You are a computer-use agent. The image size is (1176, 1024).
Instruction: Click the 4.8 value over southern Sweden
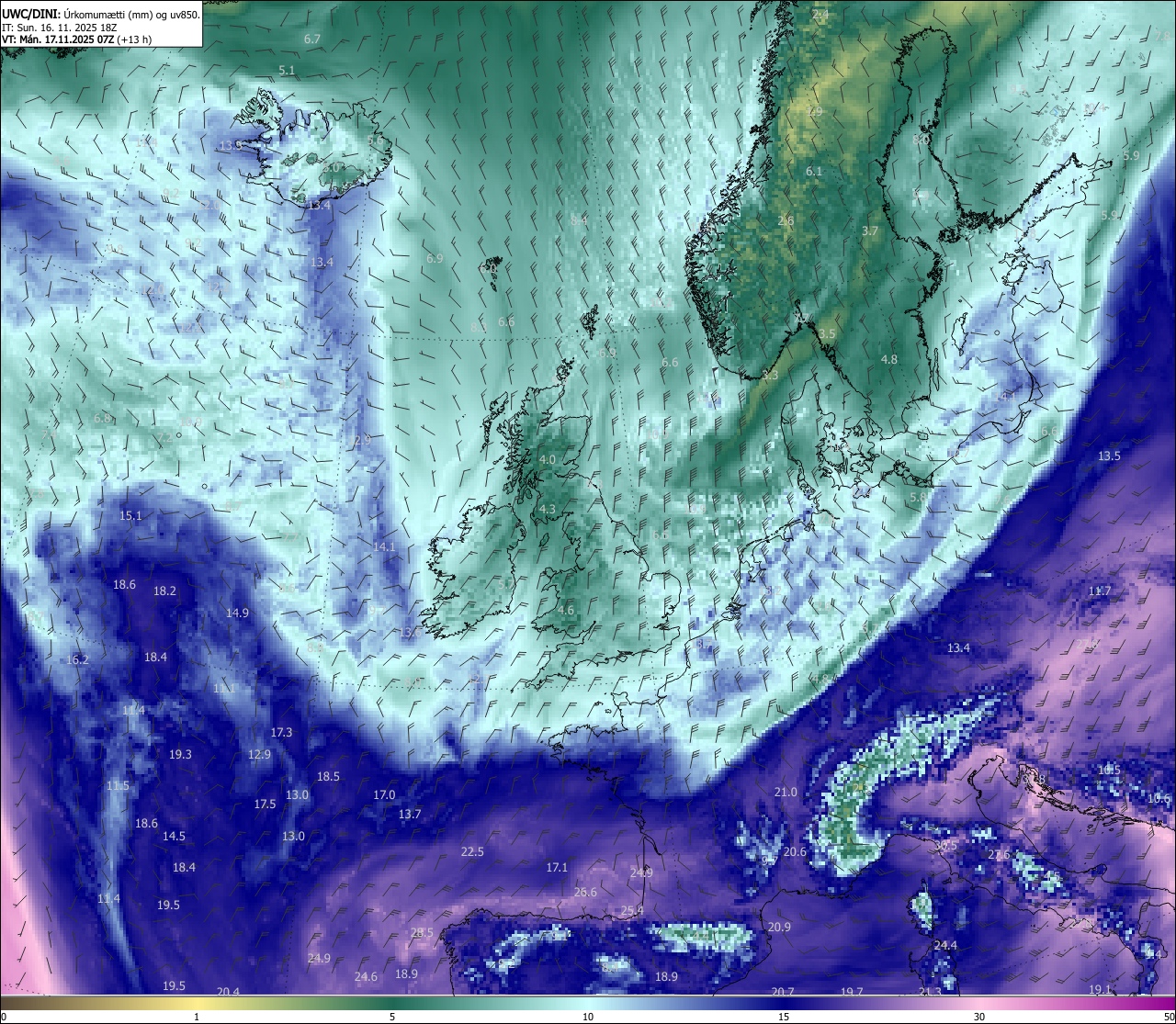888,360
